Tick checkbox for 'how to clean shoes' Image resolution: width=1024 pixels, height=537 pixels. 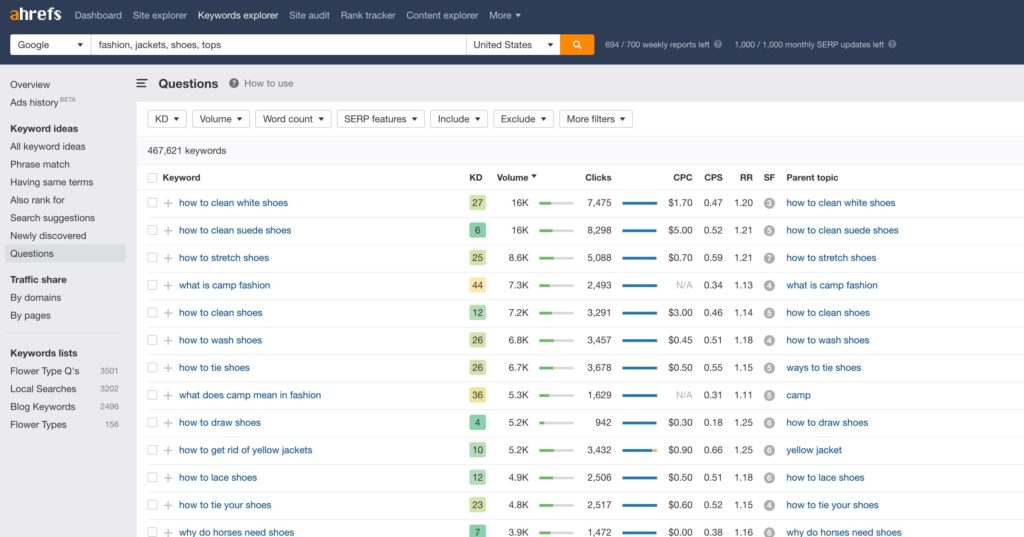point(152,312)
